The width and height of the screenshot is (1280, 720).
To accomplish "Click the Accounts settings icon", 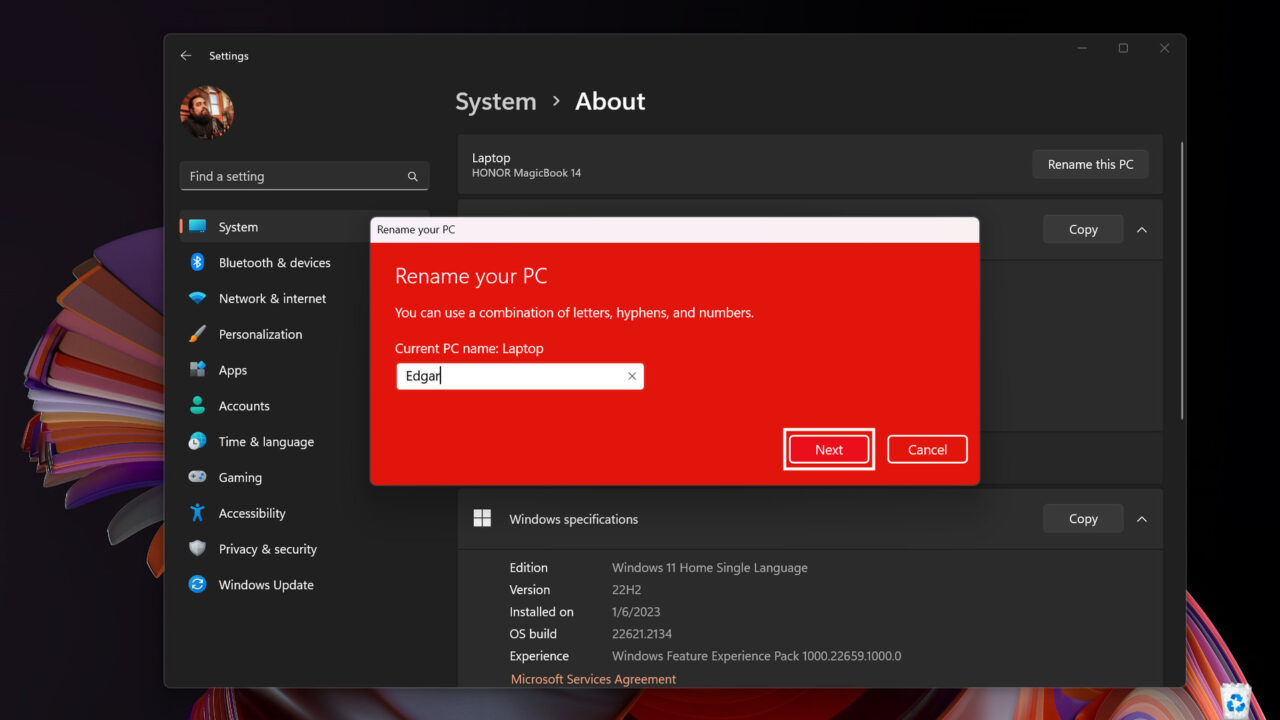I will (198, 406).
